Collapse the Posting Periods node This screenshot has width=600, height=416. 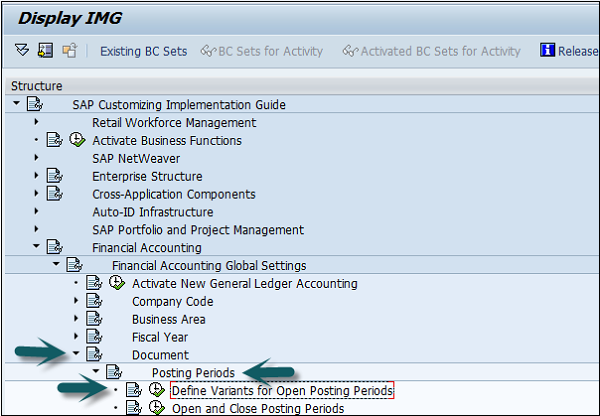[x=96, y=372]
